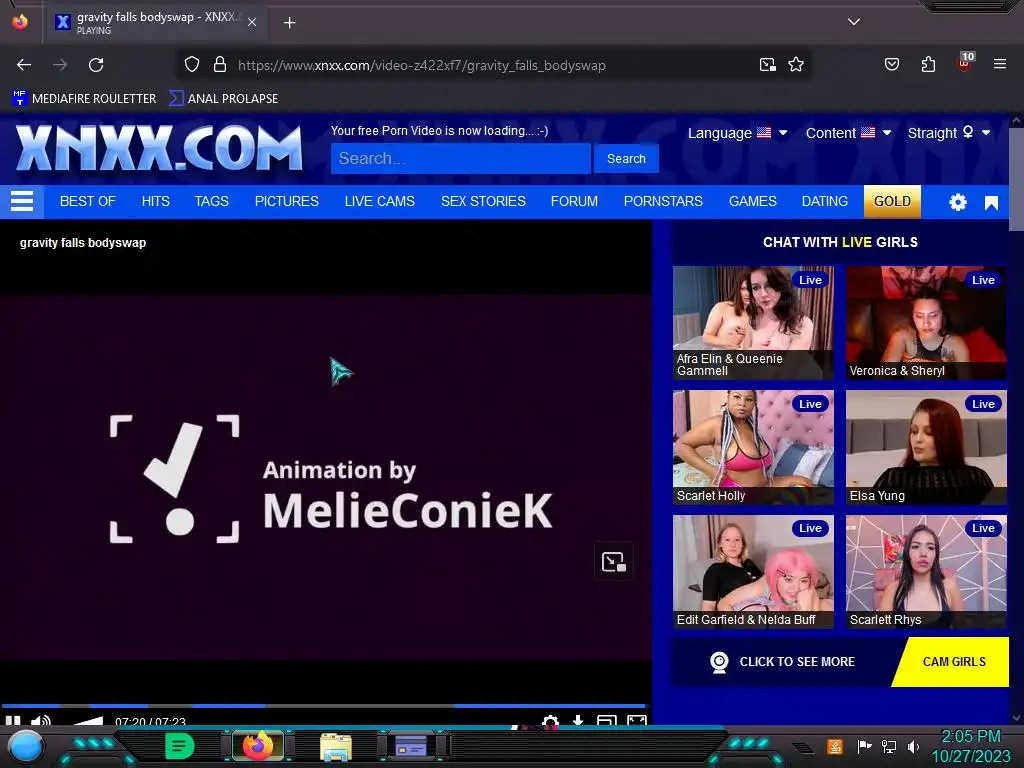Screen dimensions: 1024x768
Task: Open the BEST OF menu item
Action: pyautogui.click(x=88, y=201)
